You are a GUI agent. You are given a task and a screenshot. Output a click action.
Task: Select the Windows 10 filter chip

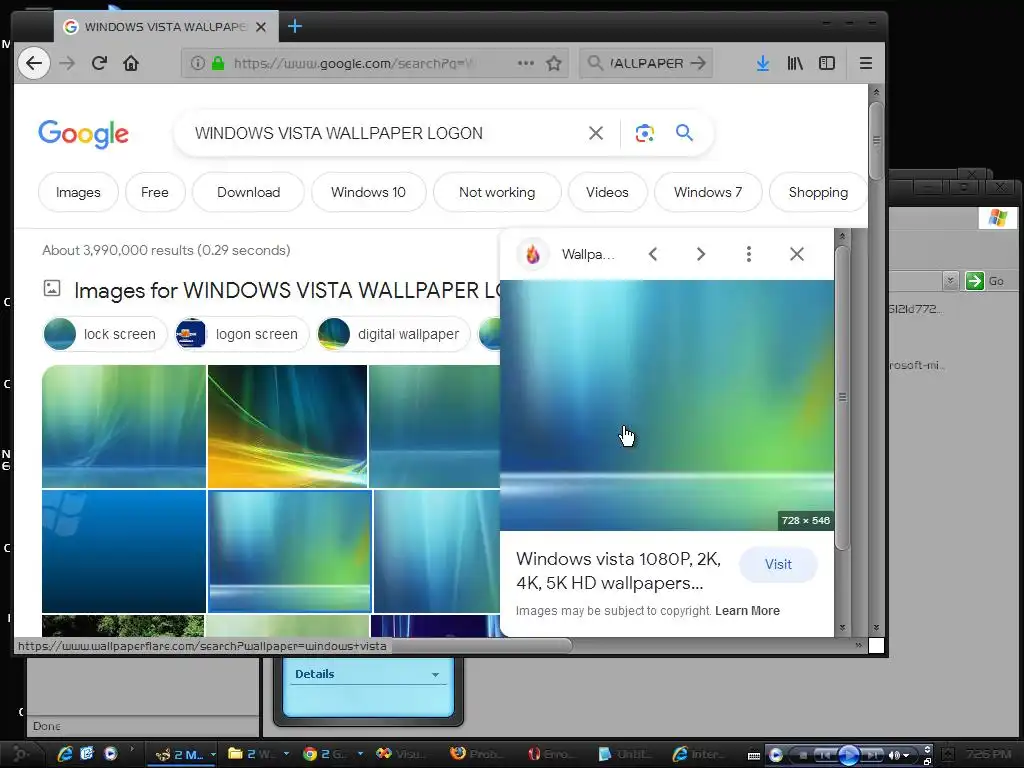pos(368,192)
